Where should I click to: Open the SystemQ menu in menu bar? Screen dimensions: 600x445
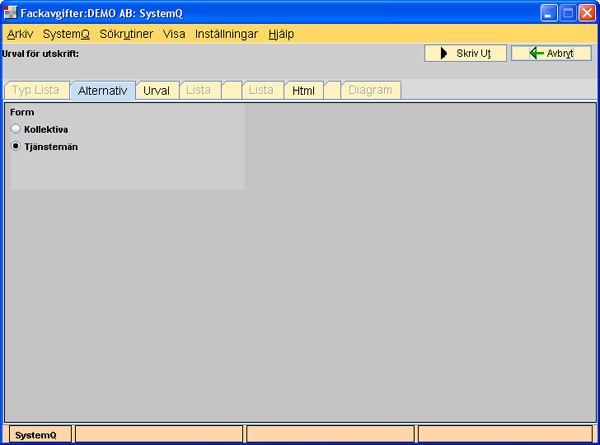click(x=66, y=33)
